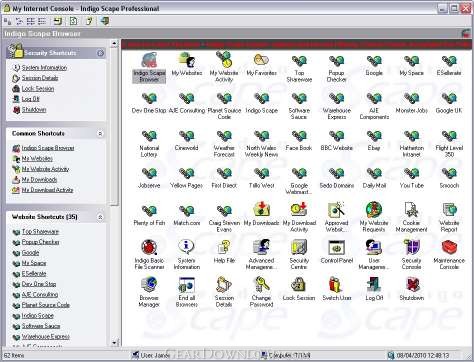Image resolution: width=474 pixels, height=362 pixels.
Task: Click the sidebar scrollbar down arrow
Action: 114,342
